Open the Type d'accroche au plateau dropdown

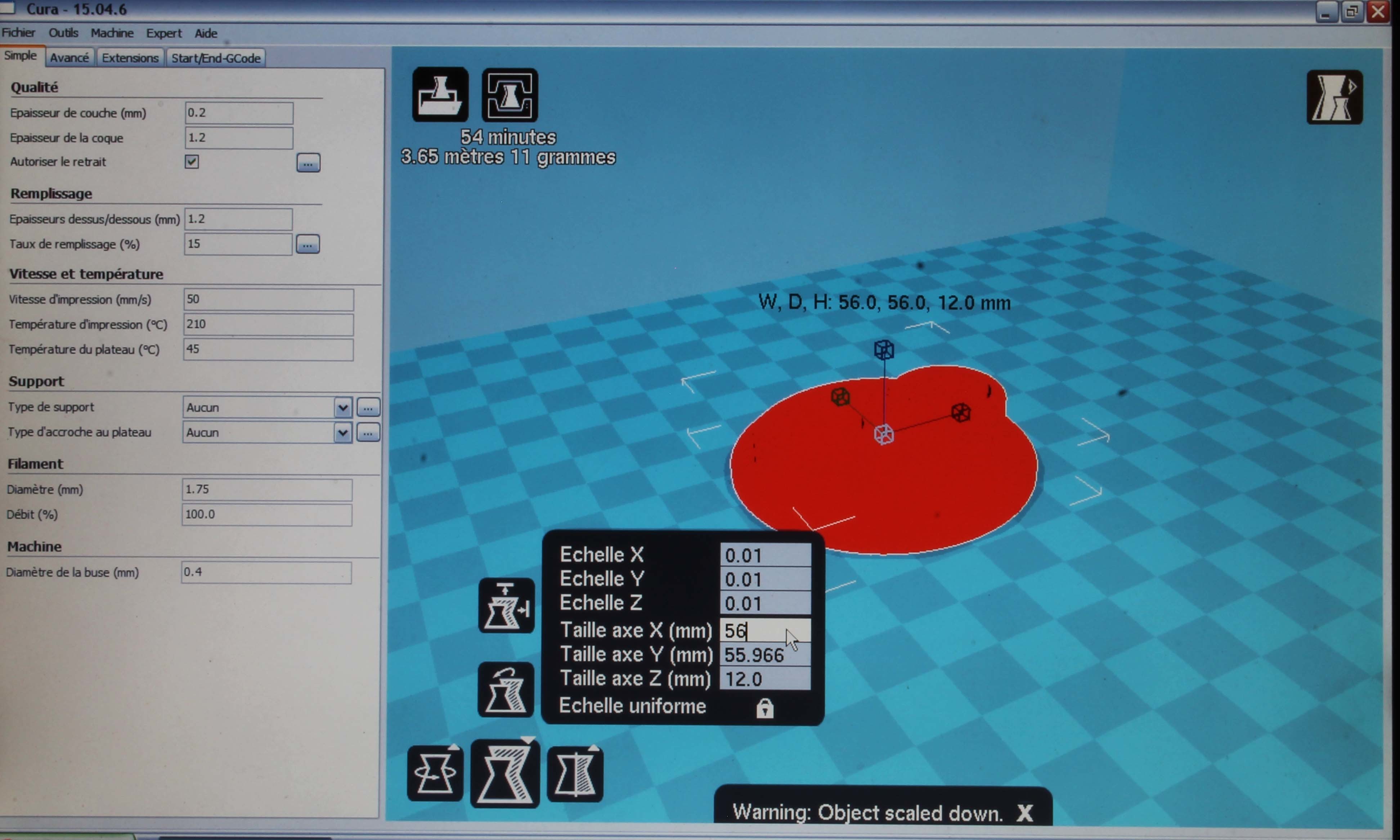[342, 432]
